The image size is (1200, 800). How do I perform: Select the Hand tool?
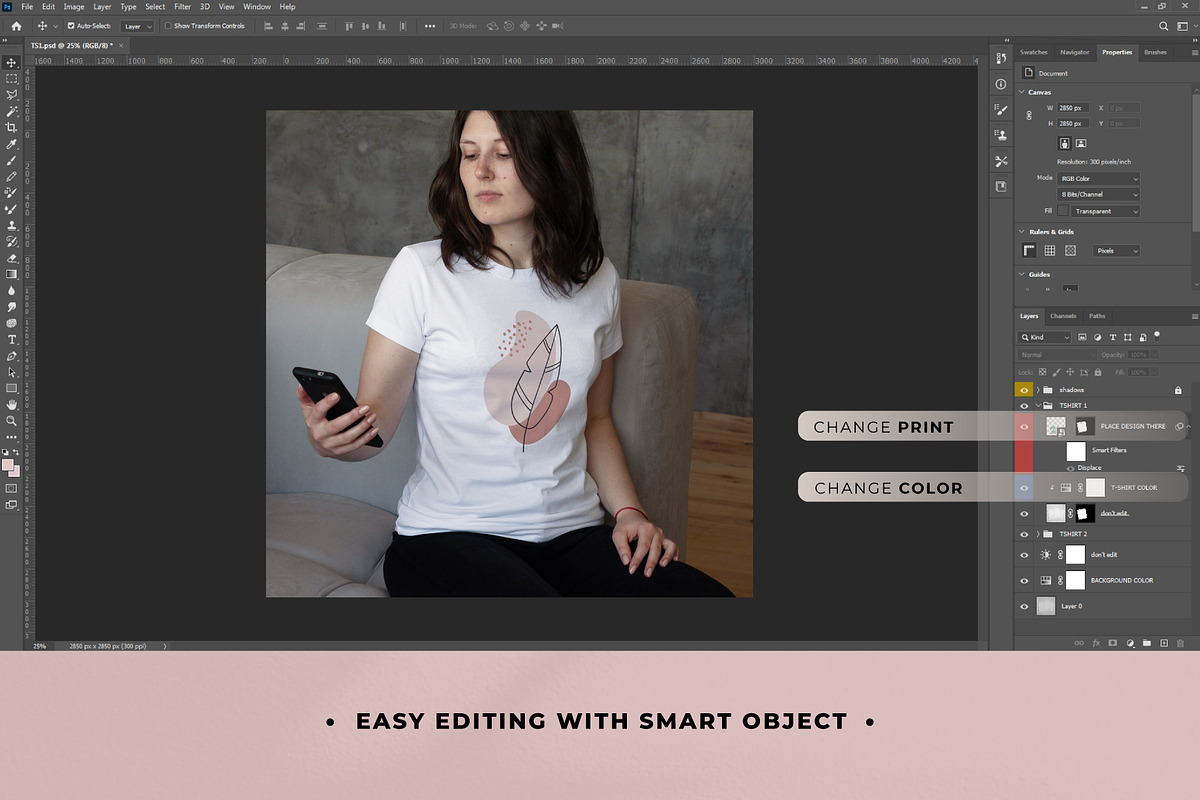click(12, 404)
